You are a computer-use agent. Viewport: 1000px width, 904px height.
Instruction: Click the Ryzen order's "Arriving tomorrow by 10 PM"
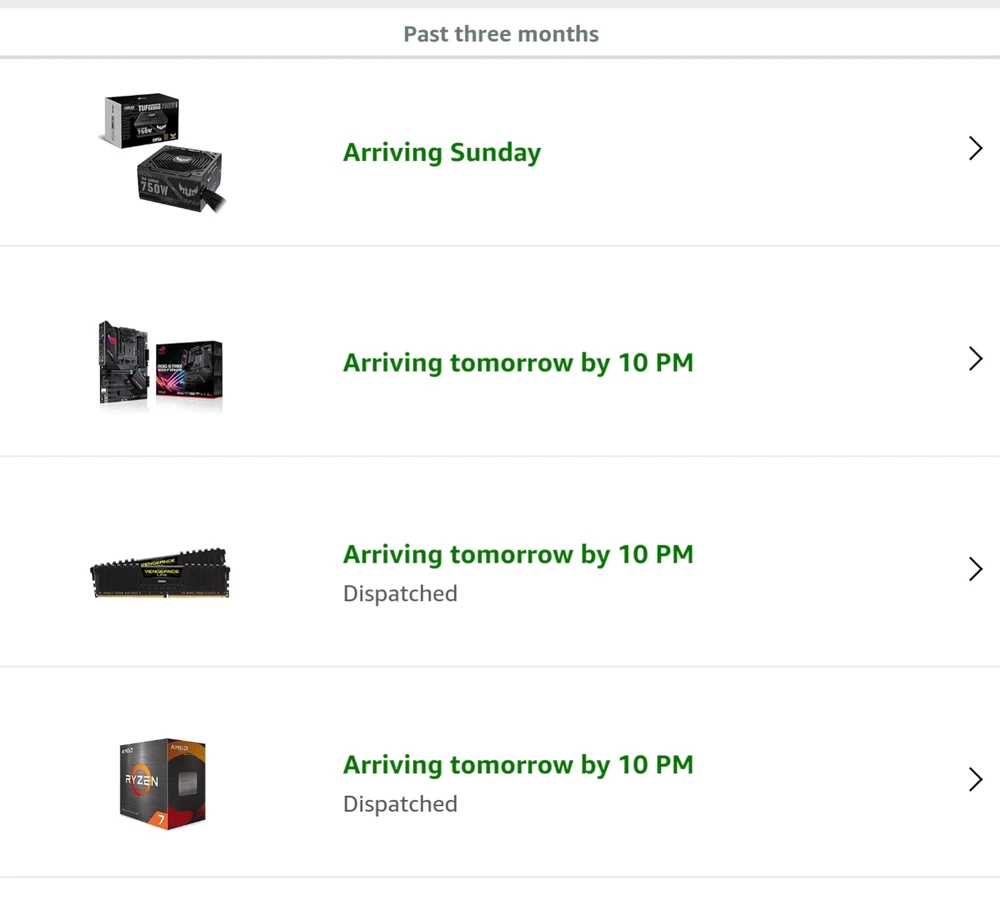point(517,765)
